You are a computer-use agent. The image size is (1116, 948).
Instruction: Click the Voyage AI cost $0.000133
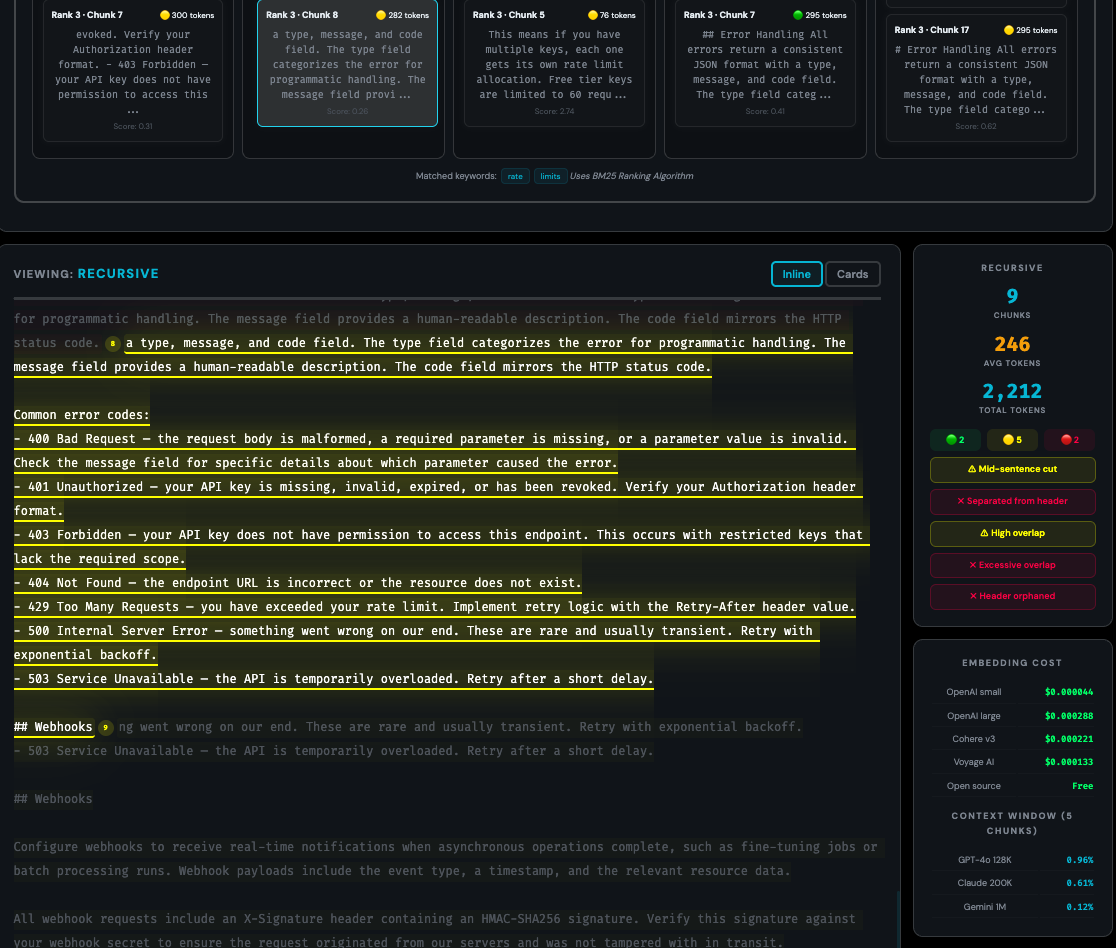pos(1069,762)
